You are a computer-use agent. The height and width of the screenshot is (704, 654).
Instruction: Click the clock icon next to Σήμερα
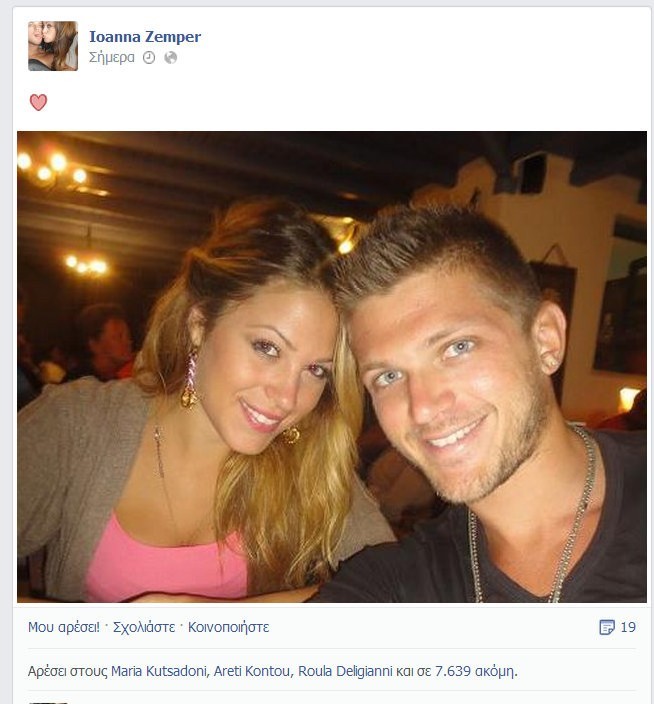coord(149,57)
